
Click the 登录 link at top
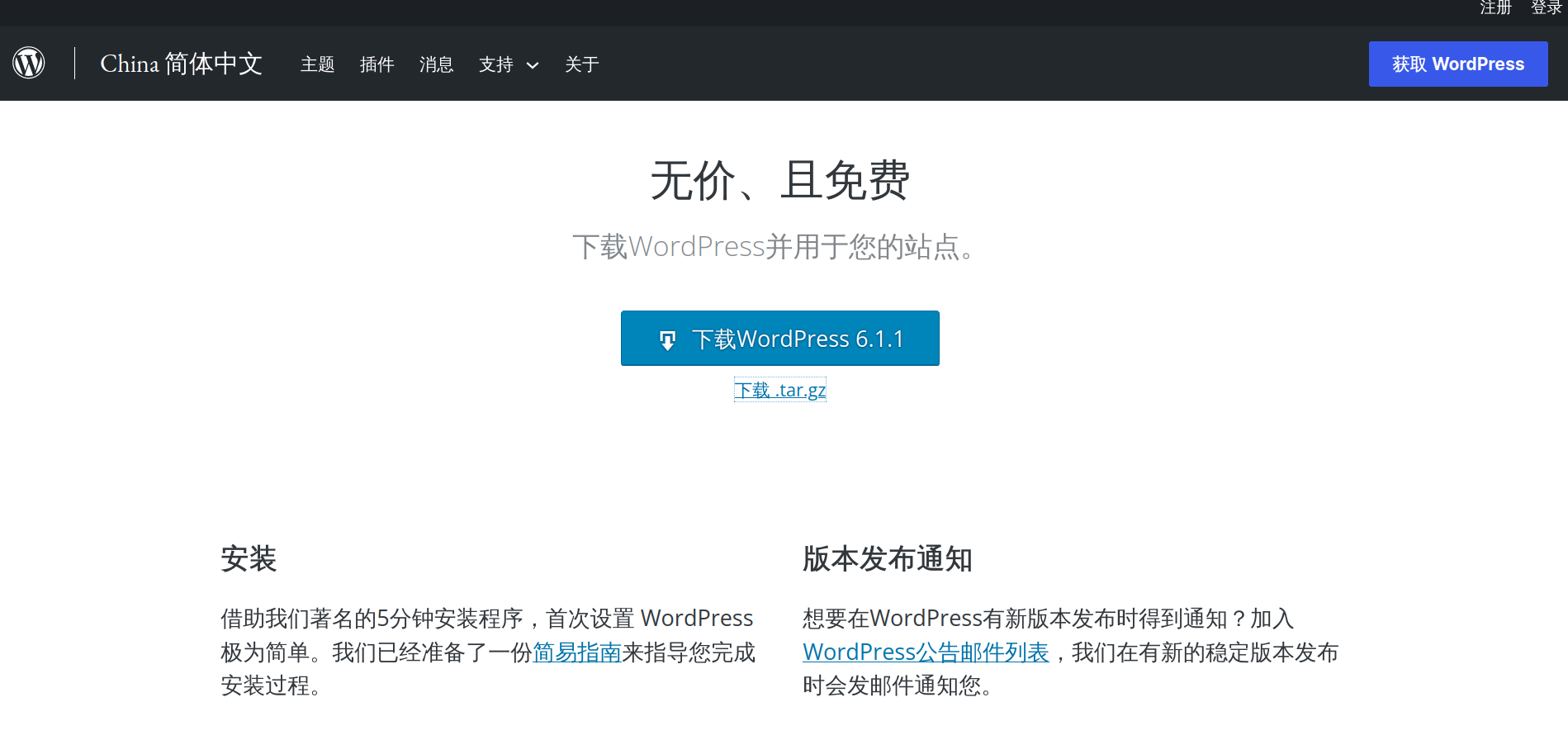point(1547,8)
